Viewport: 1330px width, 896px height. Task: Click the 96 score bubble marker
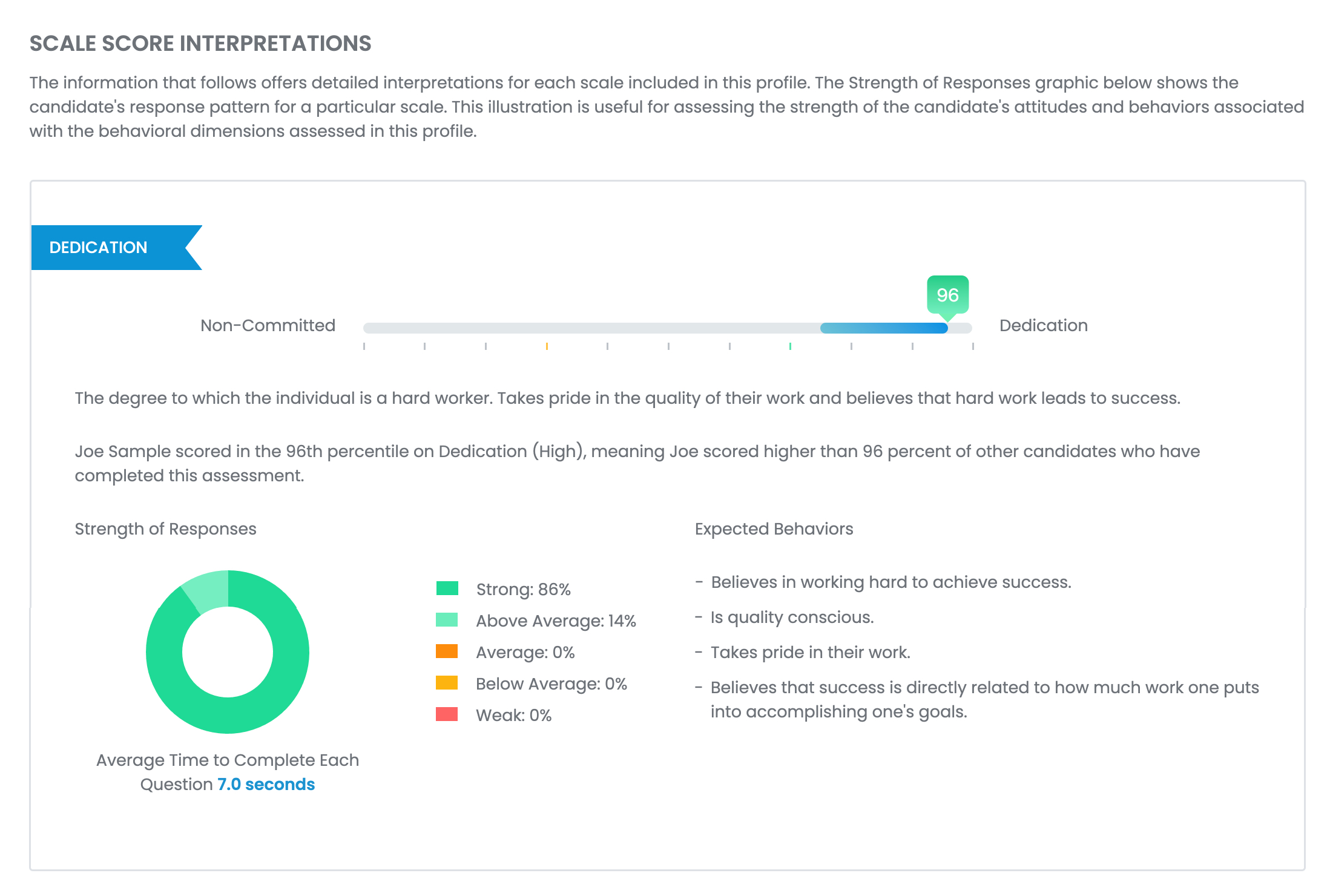click(947, 295)
